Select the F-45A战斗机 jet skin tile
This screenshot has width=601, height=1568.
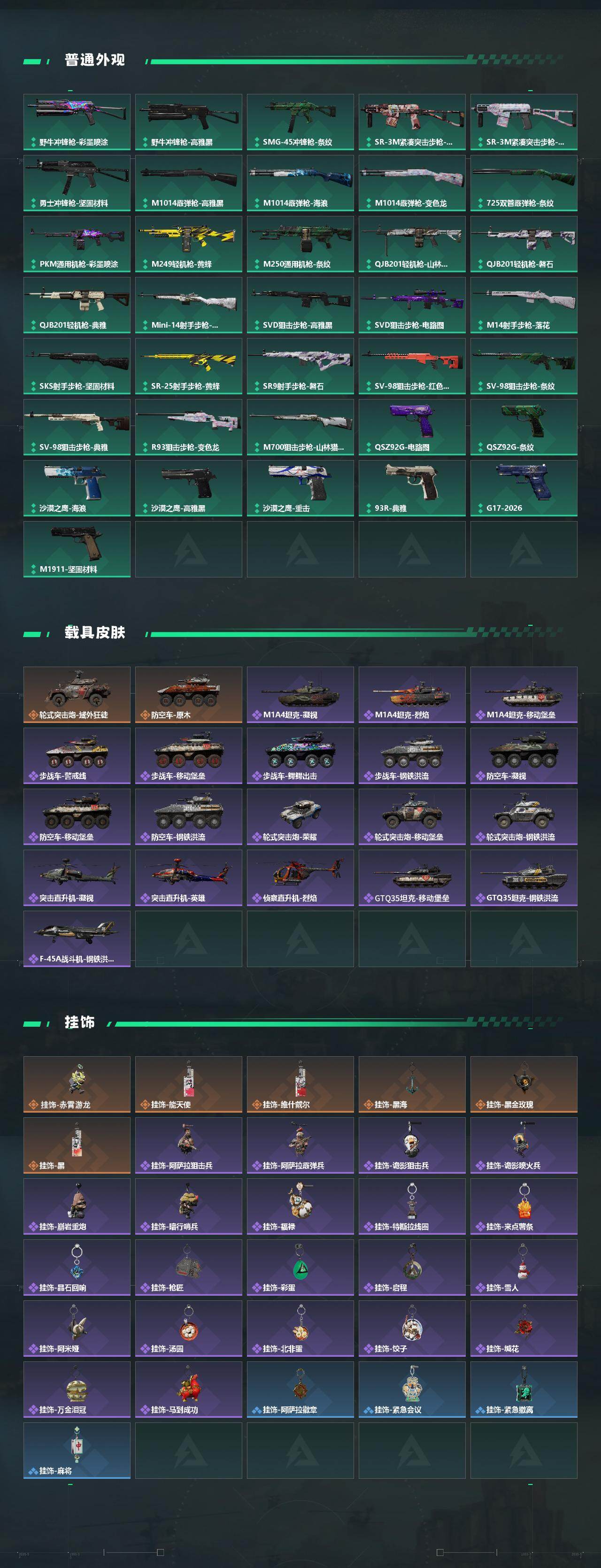77,938
